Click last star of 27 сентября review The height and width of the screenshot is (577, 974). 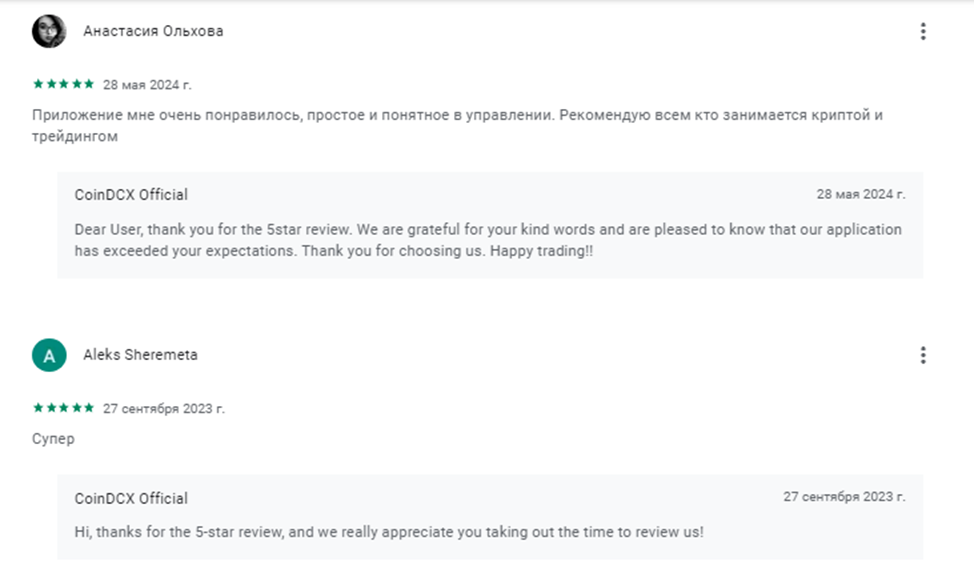point(90,408)
